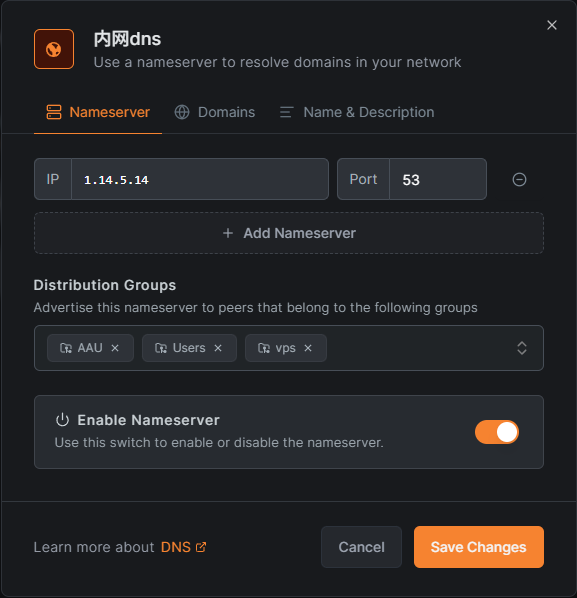Click the orange nameserver globe icon

pyautogui.click(x=54, y=49)
